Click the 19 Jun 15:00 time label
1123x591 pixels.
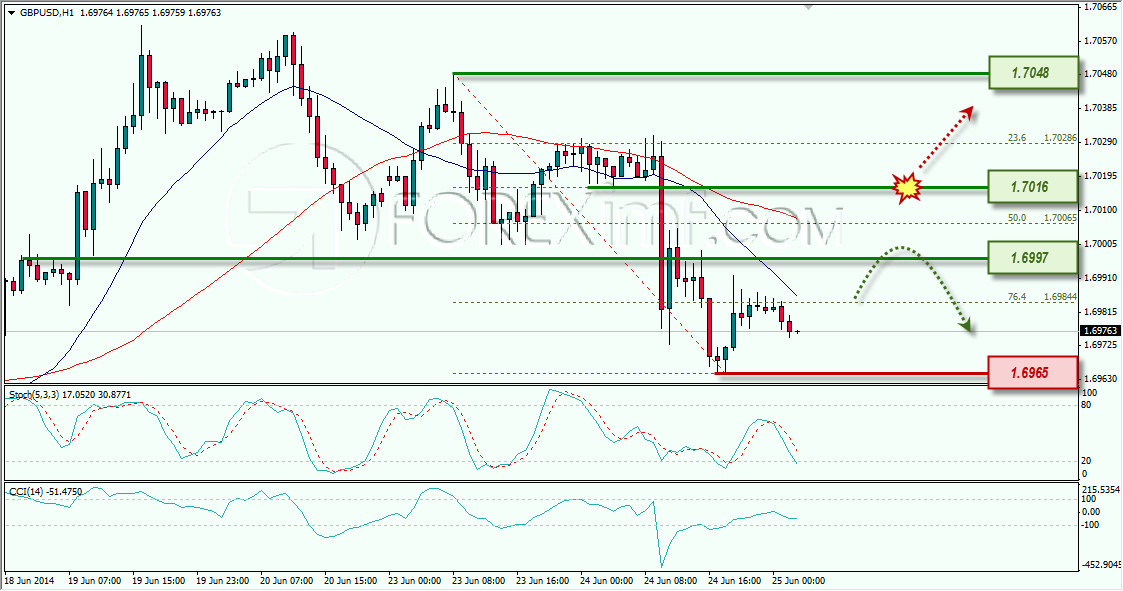pos(159,580)
